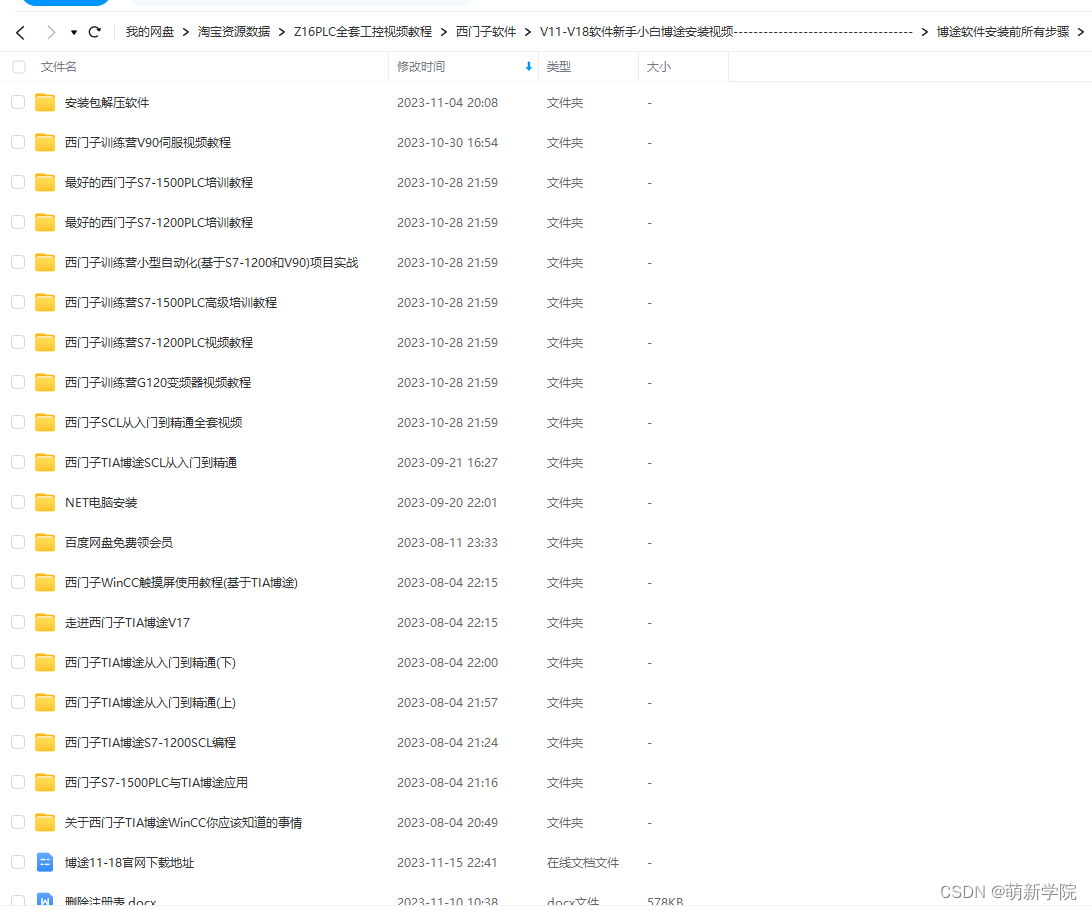Open folder name 西门子训练营S7-1200PLC视频教程
Image resolution: width=1092 pixels, height=910 pixels.
tap(159, 343)
